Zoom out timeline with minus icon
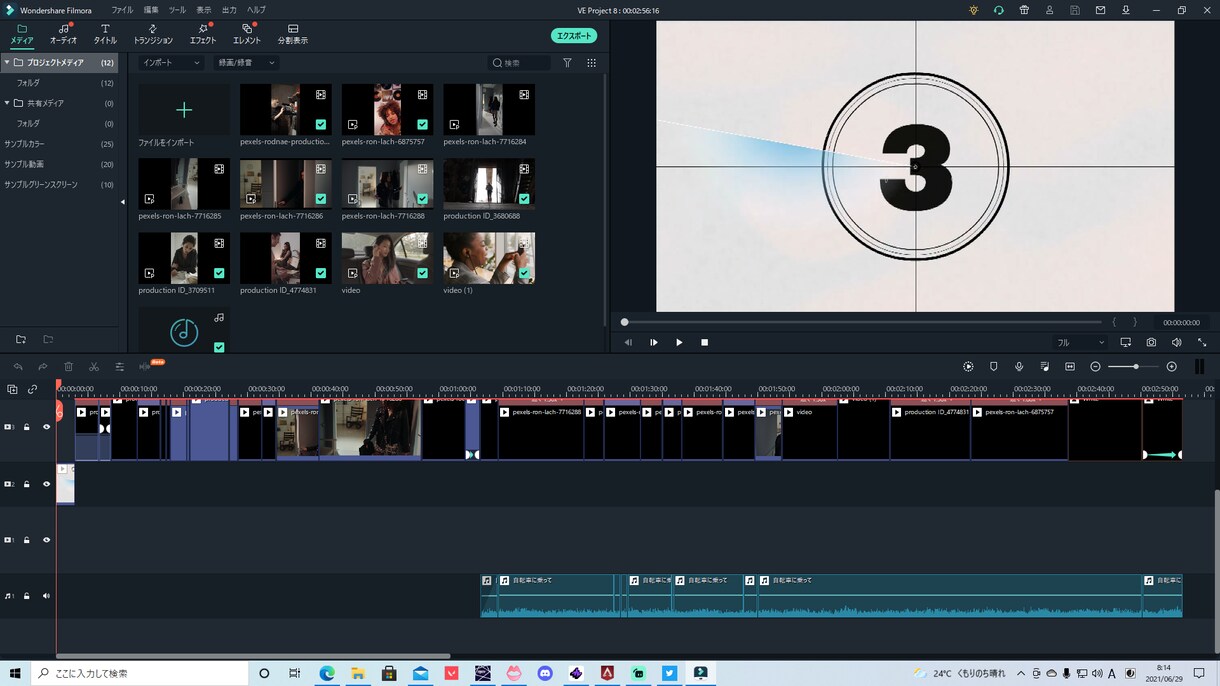The image size is (1220, 686). coord(1095,367)
